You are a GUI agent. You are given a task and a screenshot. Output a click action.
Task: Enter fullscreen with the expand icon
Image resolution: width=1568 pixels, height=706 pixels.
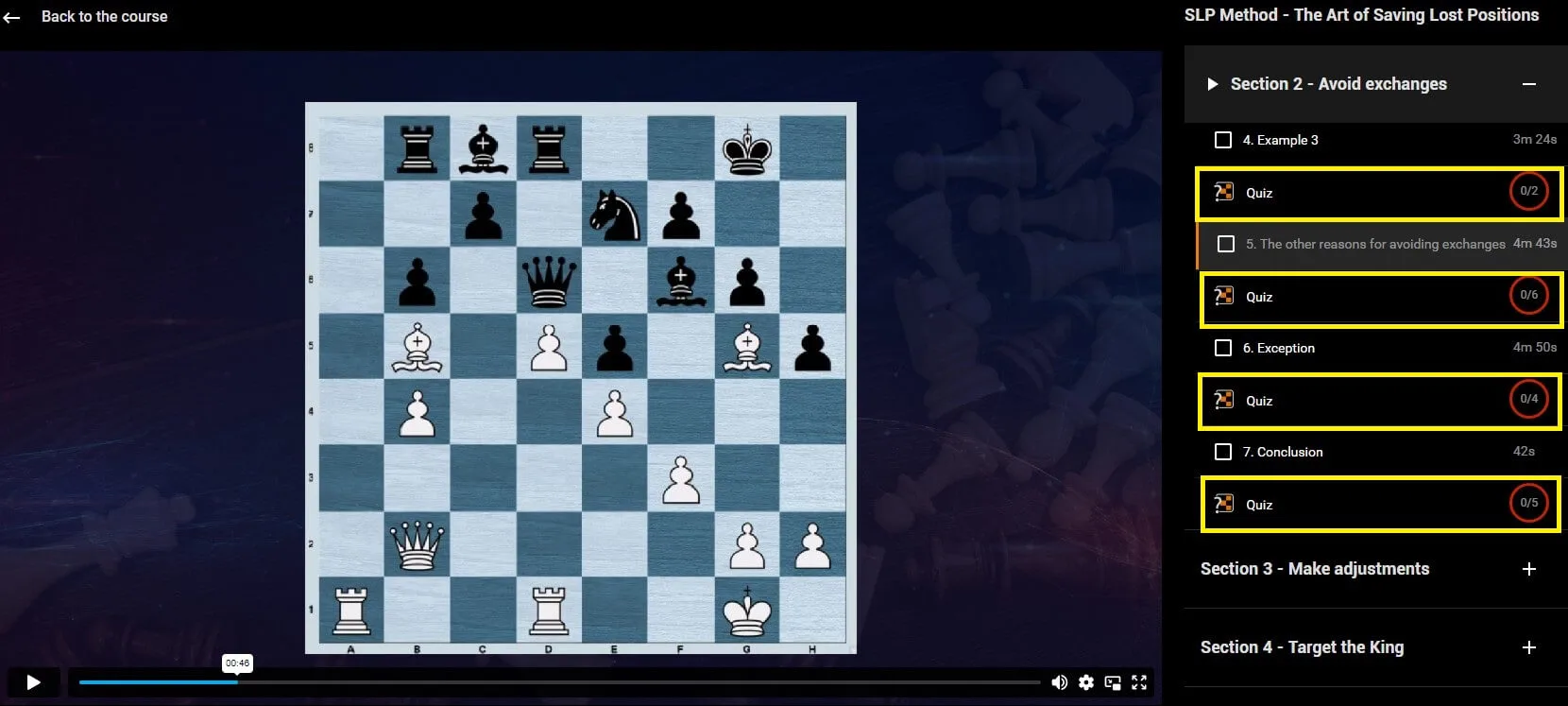click(1139, 682)
